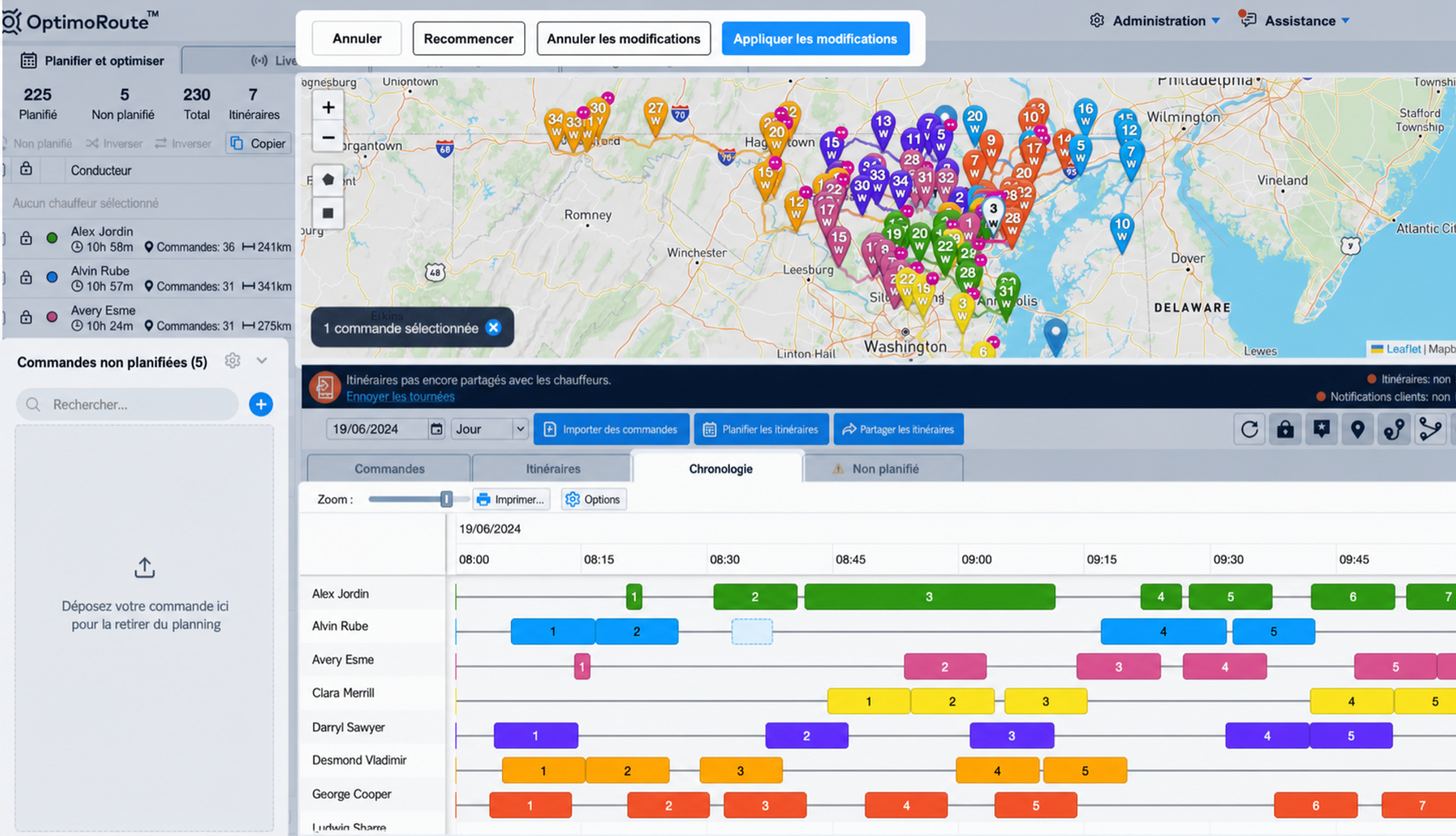
Task: Click the upload icon in drop zone
Action: tap(145, 568)
